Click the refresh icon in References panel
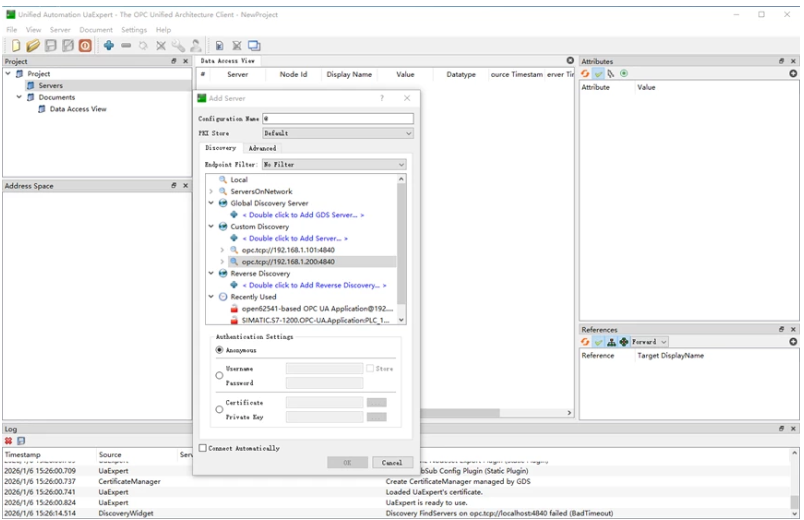 point(586,342)
